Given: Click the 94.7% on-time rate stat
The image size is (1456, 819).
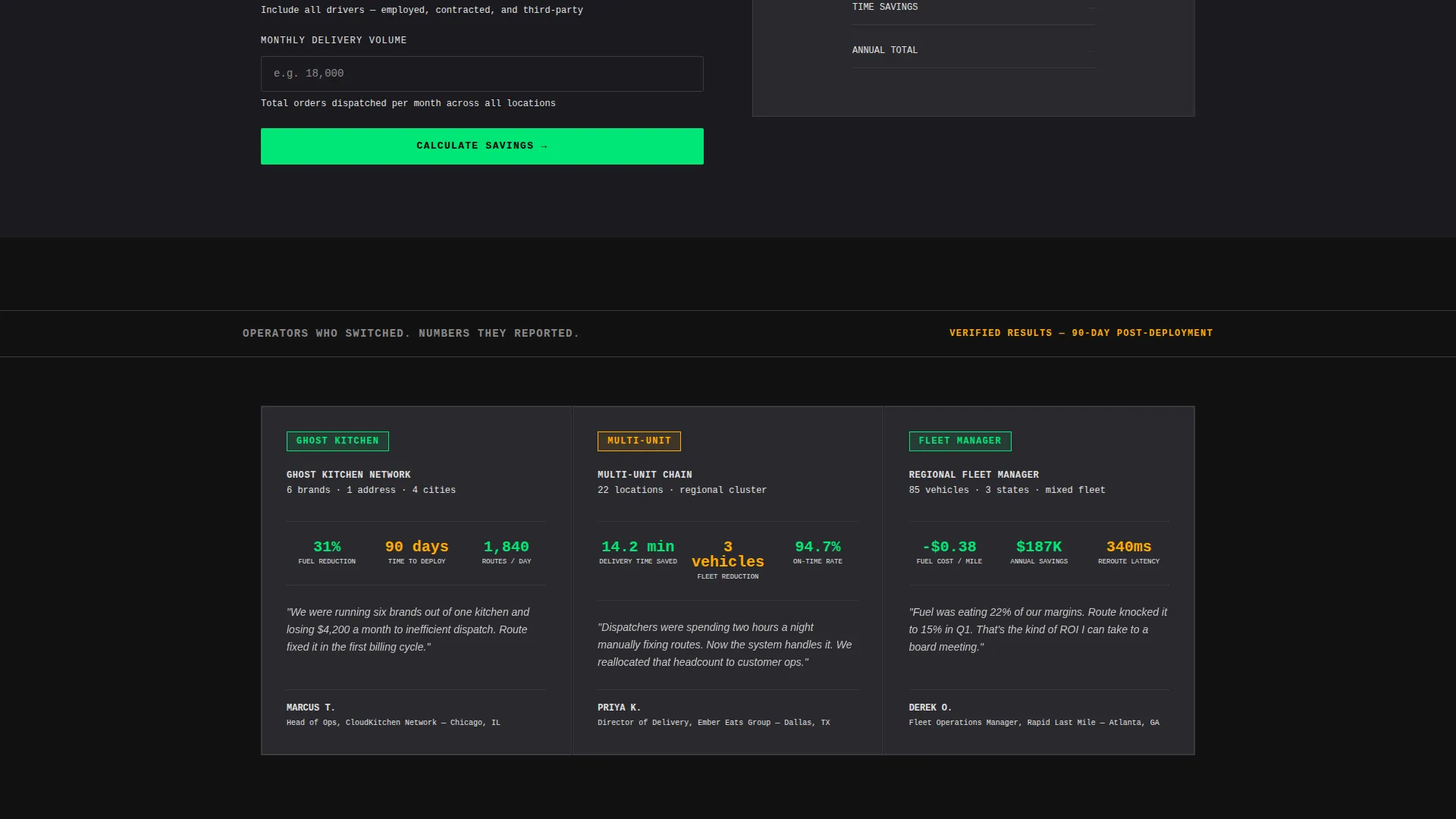Looking at the screenshot, I should 817,553.
